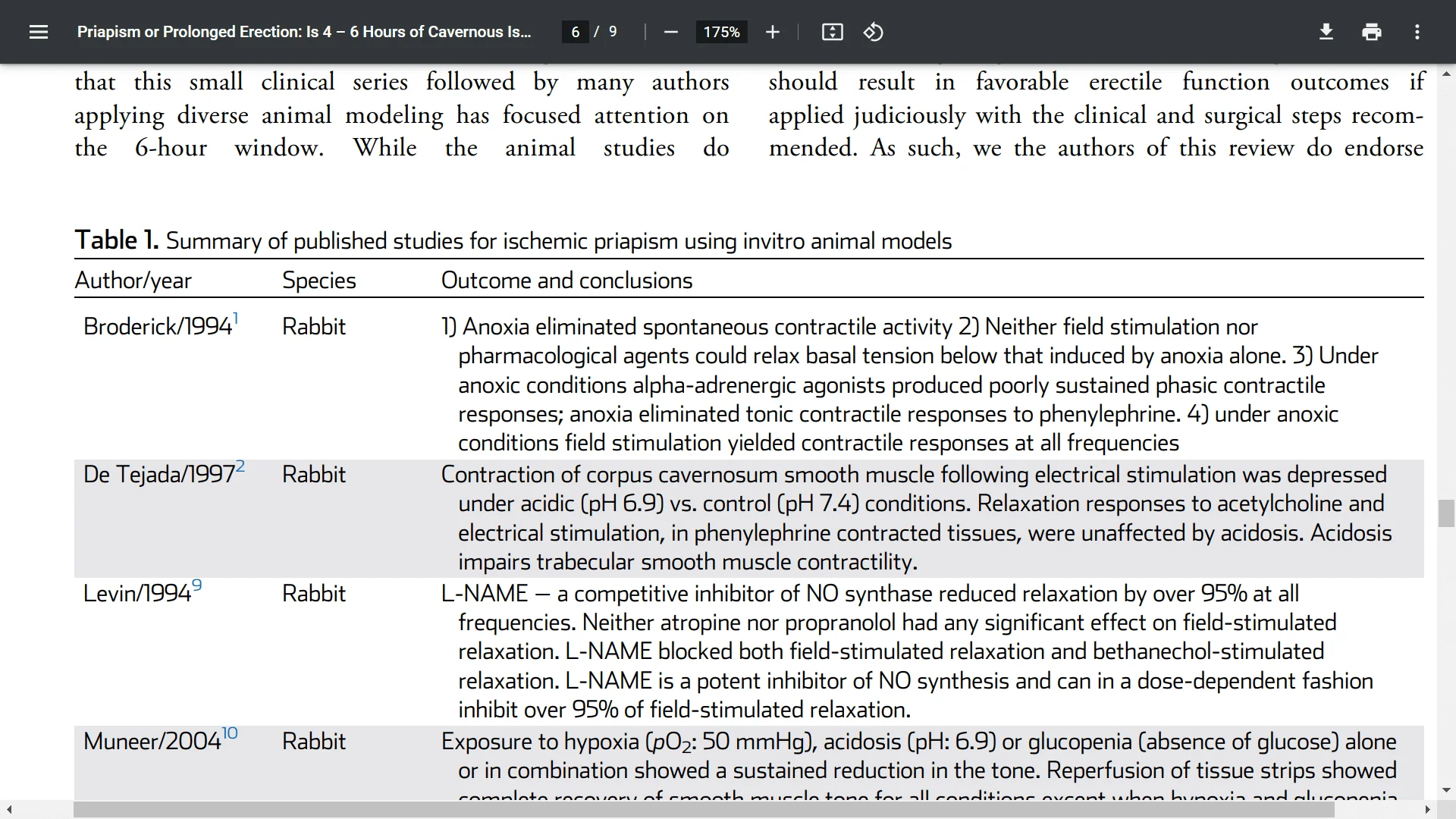
Task: Click the zoom out minus button
Action: click(x=670, y=32)
